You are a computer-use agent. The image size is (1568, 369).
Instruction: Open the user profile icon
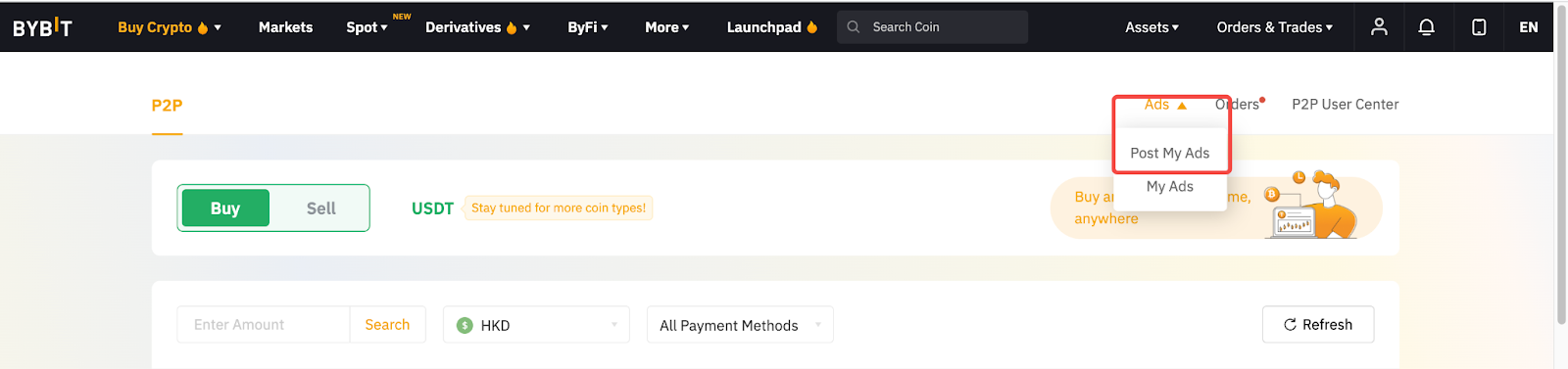1379,27
